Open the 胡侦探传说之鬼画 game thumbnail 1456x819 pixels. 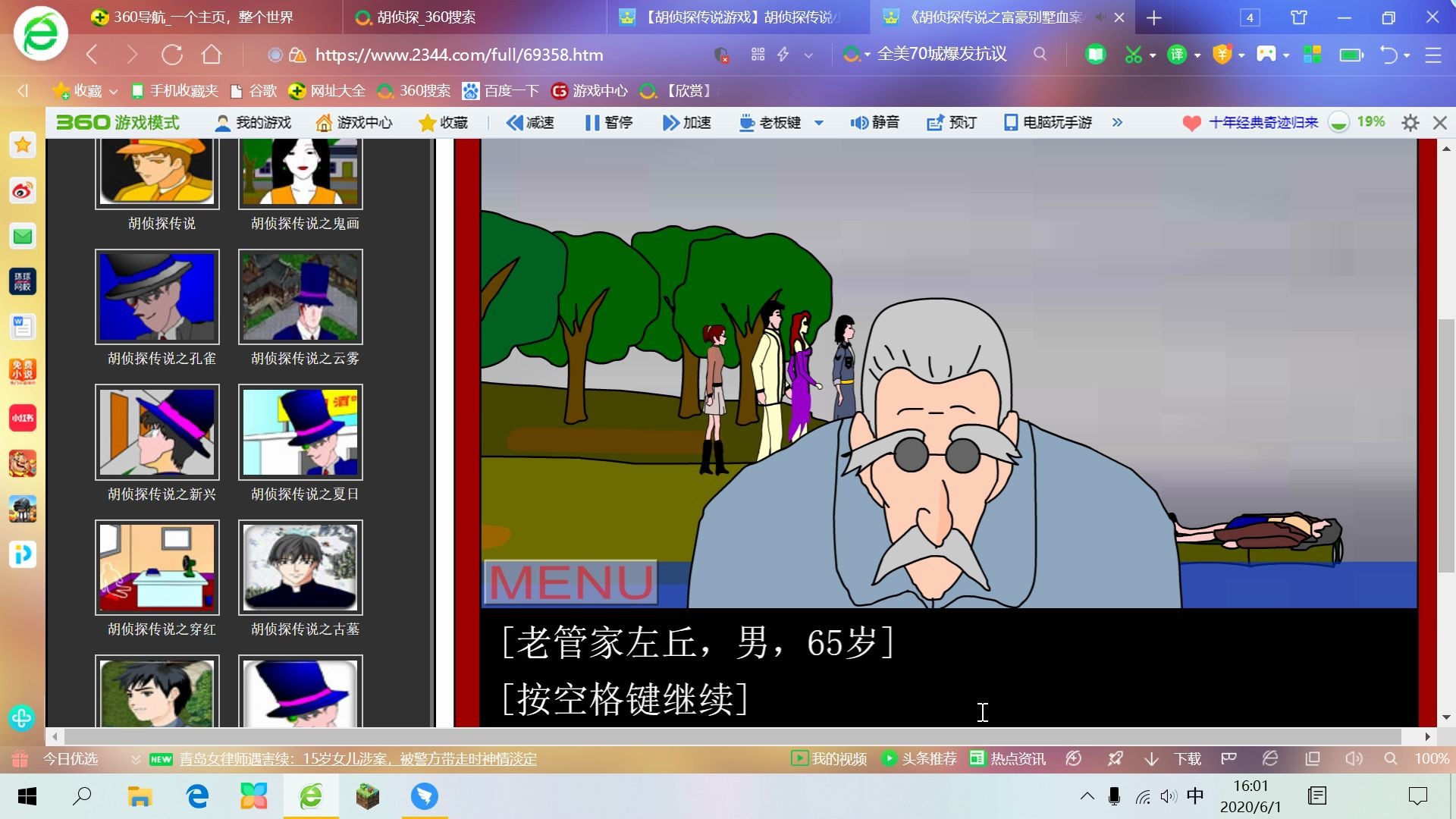301,174
